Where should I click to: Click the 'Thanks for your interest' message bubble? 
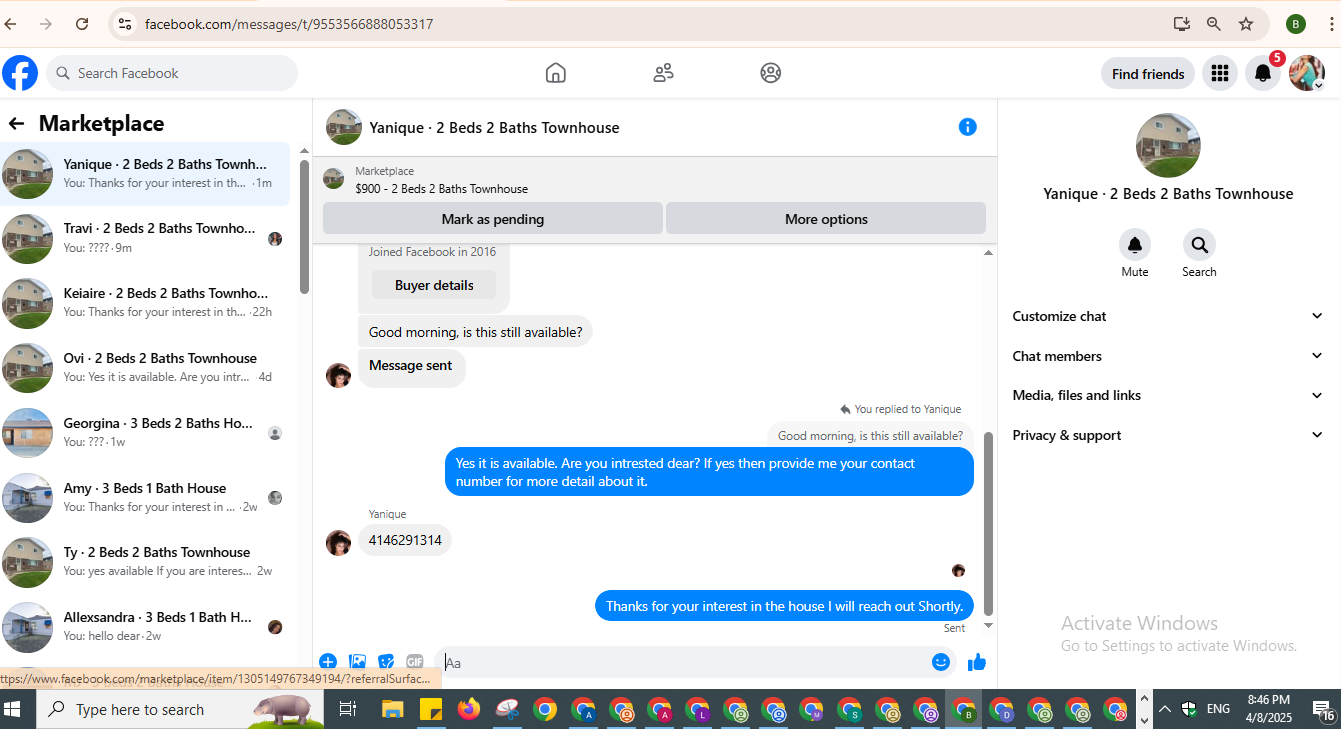point(784,606)
